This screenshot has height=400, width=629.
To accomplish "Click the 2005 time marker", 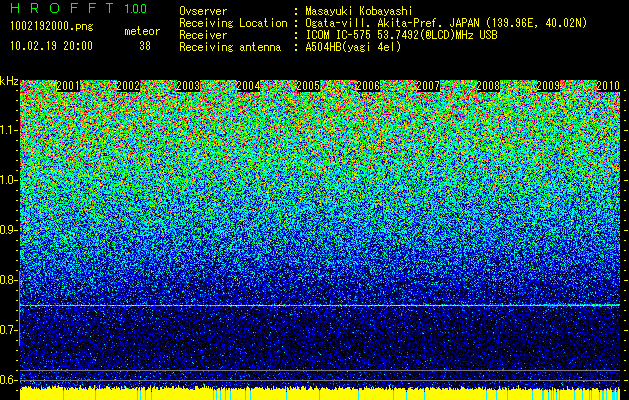I will (308, 86).
